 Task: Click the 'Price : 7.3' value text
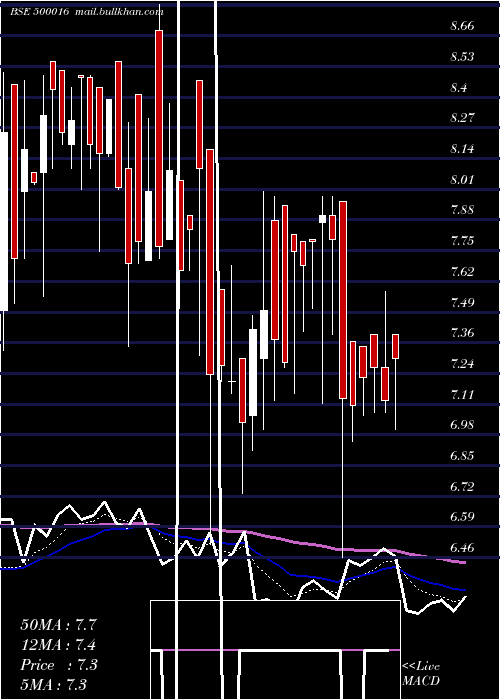pyautogui.click(x=58, y=665)
